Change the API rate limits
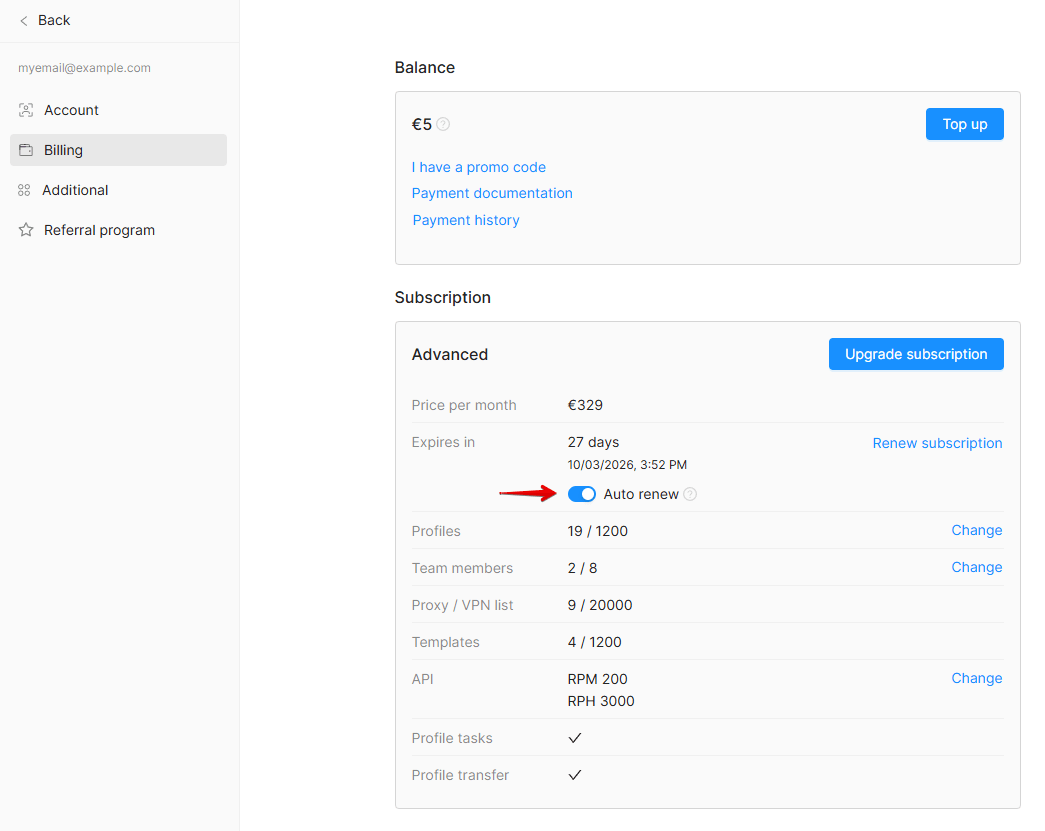The width and height of the screenshot is (1045, 831). [x=976, y=678]
